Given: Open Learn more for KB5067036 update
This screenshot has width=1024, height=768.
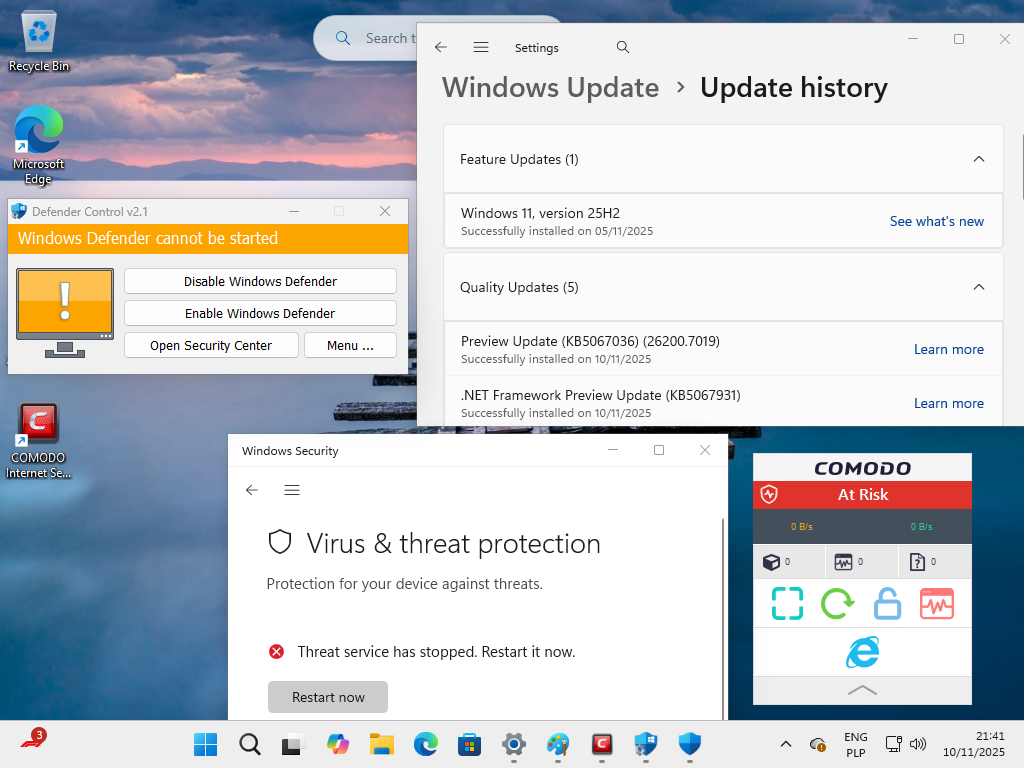Looking at the screenshot, I should (948, 349).
